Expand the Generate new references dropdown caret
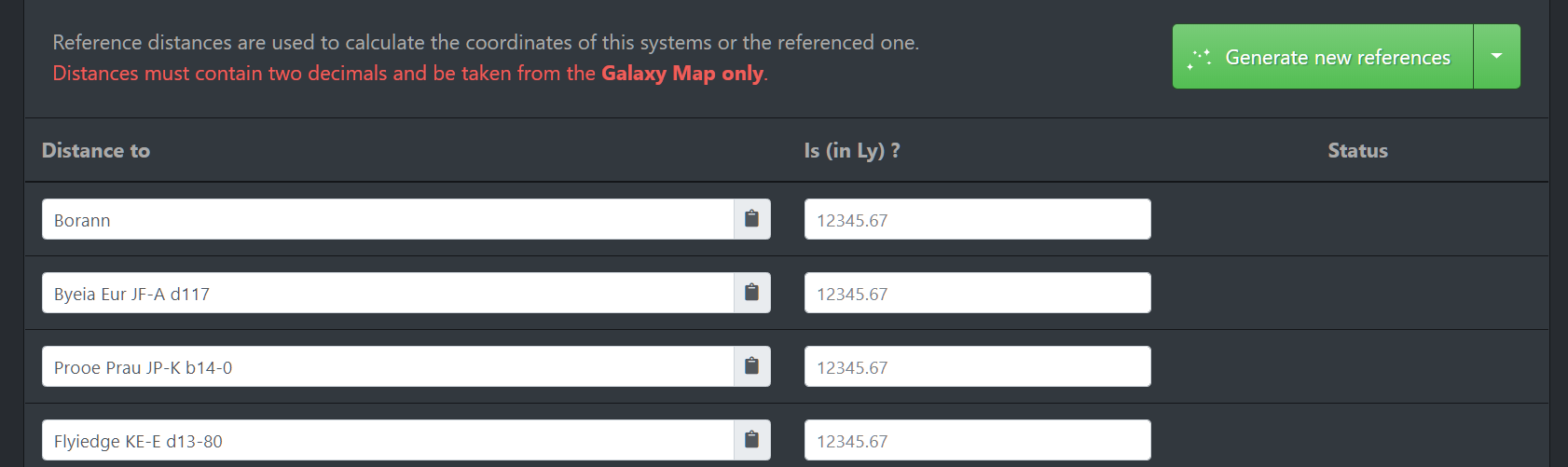Viewport: 1568px width, 467px height. [x=1496, y=57]
